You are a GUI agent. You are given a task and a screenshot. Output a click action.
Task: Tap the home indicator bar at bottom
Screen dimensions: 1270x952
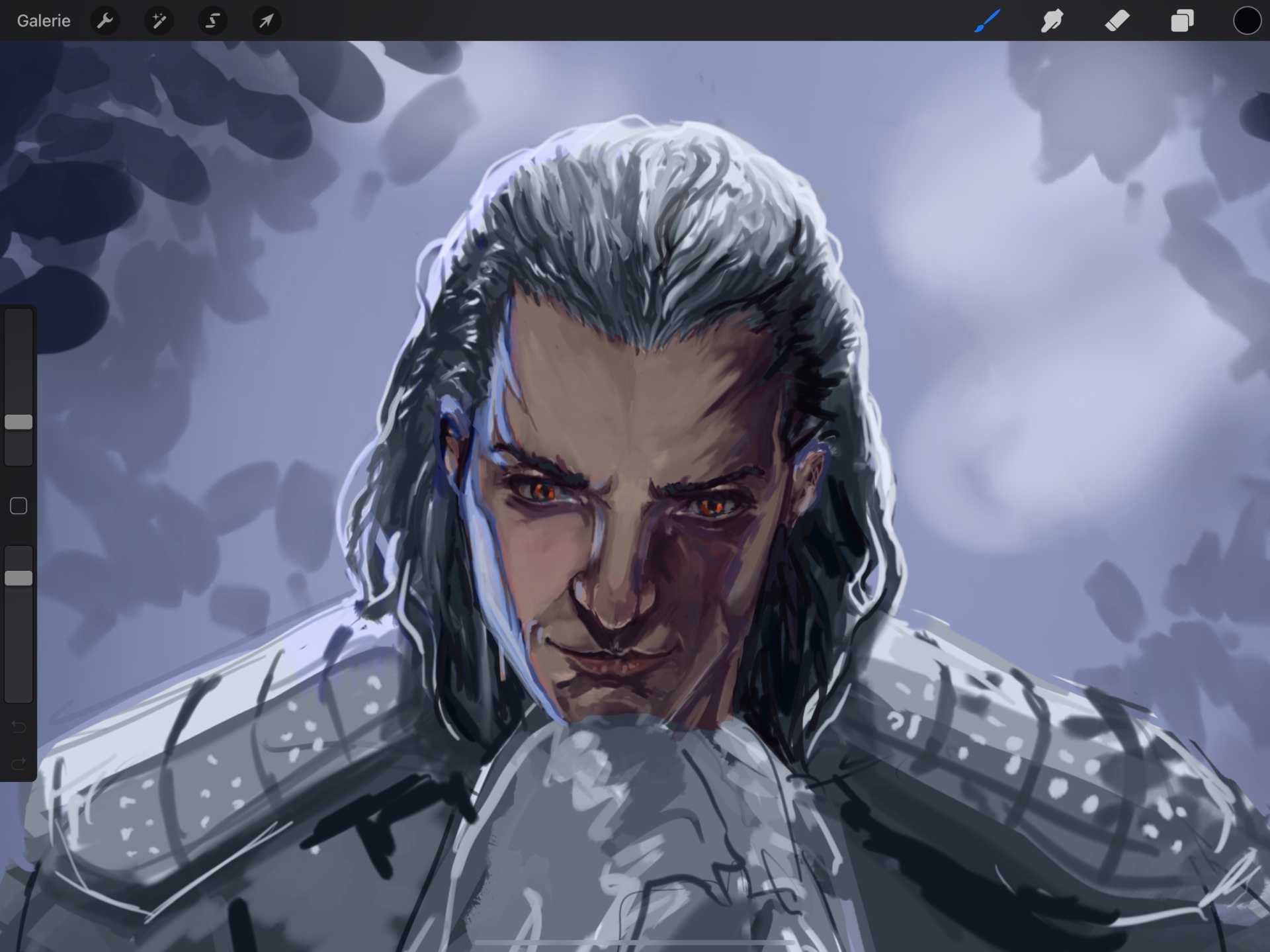click(634, 942)
